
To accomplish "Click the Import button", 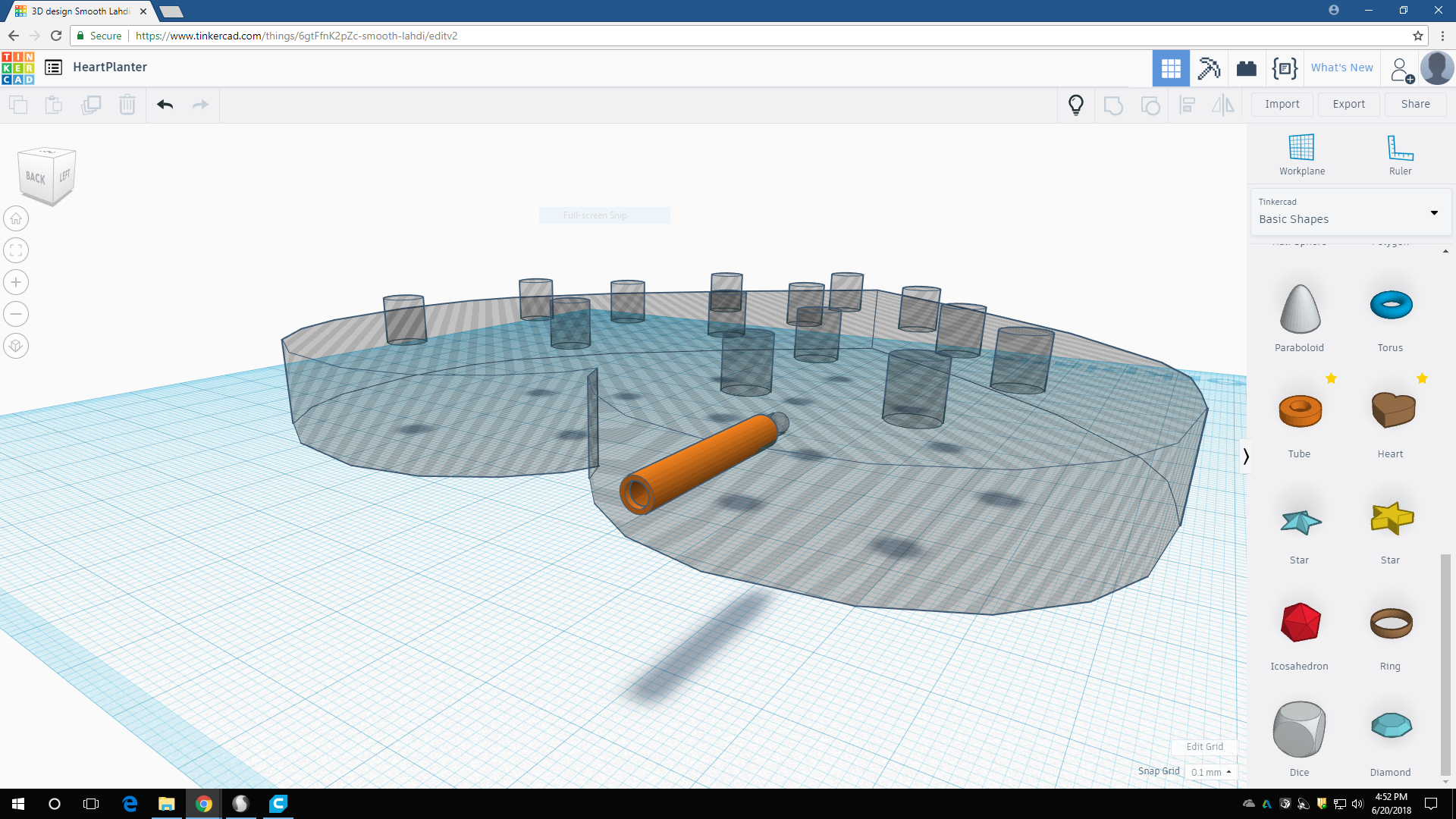I will (x=1282, y=104).
